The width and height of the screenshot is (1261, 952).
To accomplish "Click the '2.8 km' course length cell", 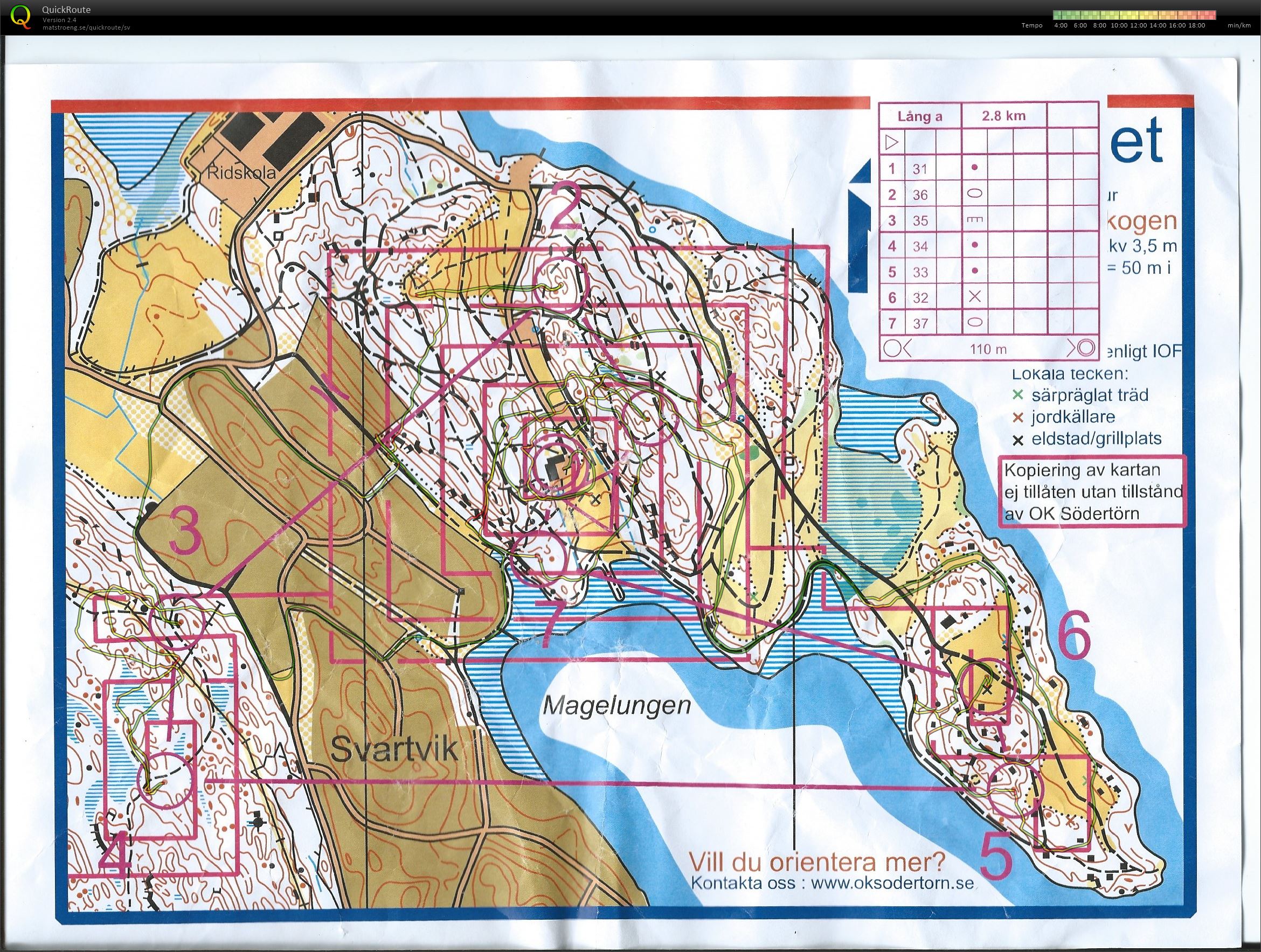I will pos(1003,116).
